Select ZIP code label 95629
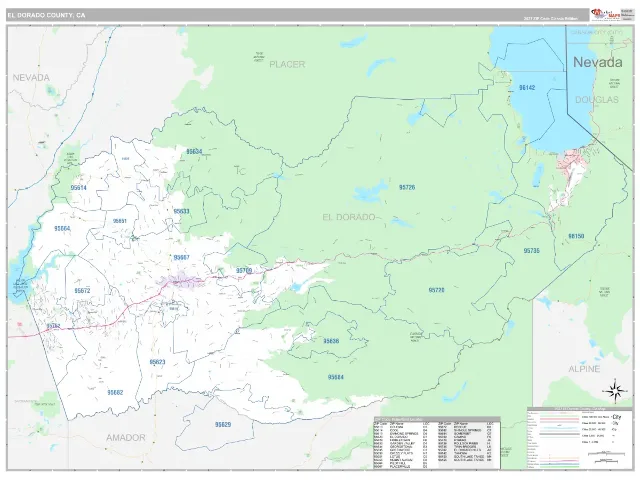 click(x=223, y=424)
